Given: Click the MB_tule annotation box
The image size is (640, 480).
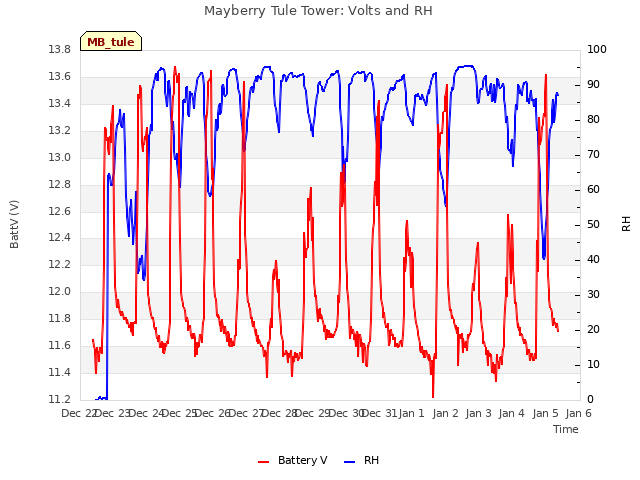Looking at the screenshot, I should click(x=111, y=41).
